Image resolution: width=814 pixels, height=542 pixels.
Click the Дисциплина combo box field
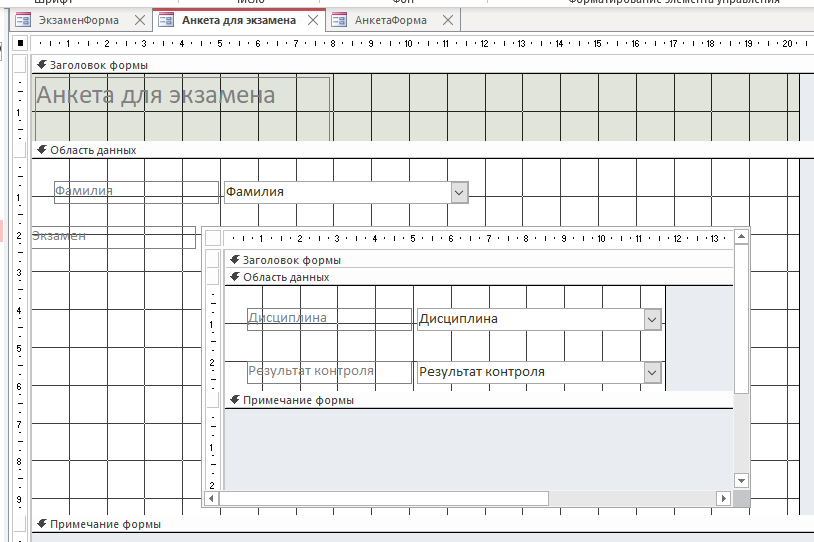pos(539,319)
